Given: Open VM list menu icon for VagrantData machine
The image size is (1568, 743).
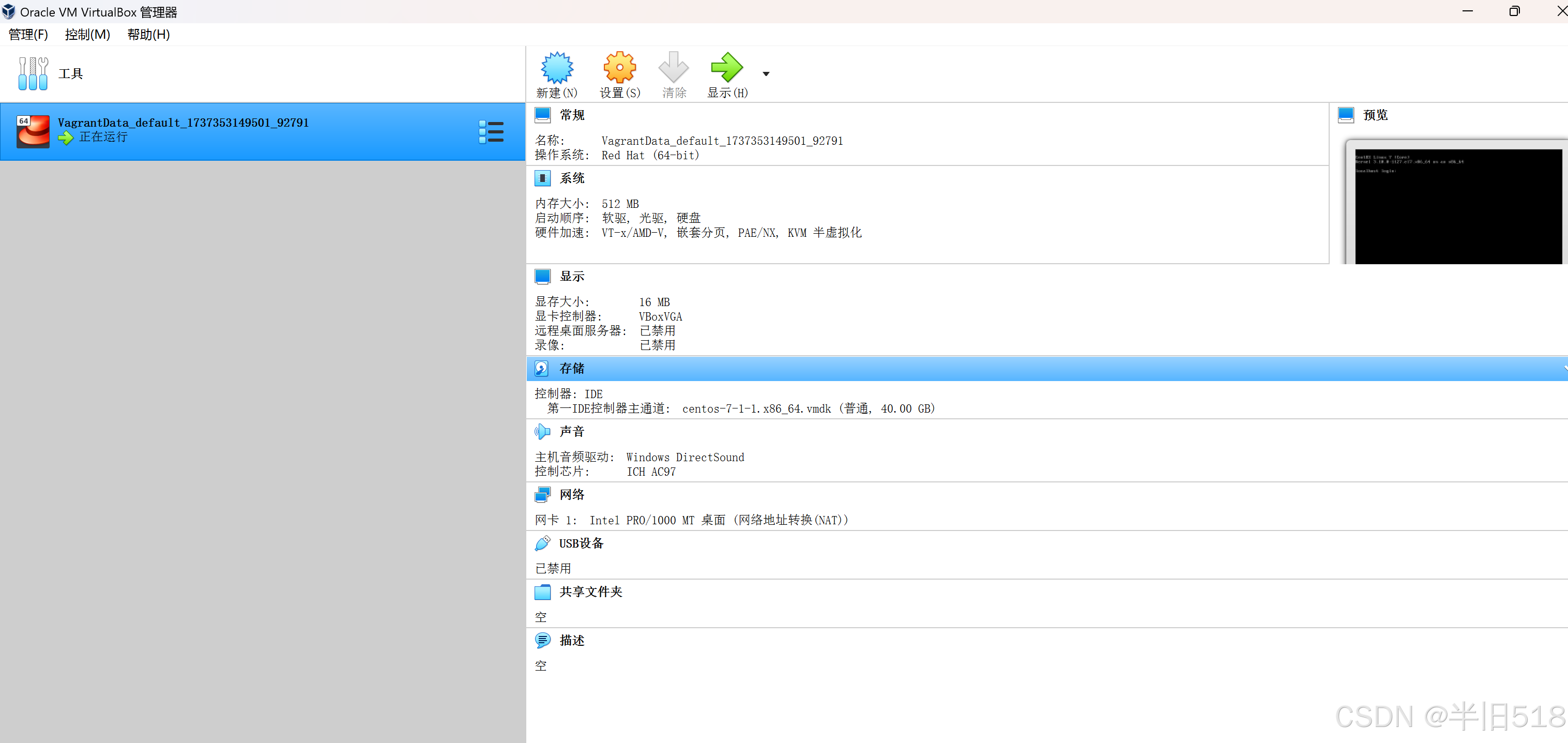Looking at the screenshot, I should (x=491, y=131).
